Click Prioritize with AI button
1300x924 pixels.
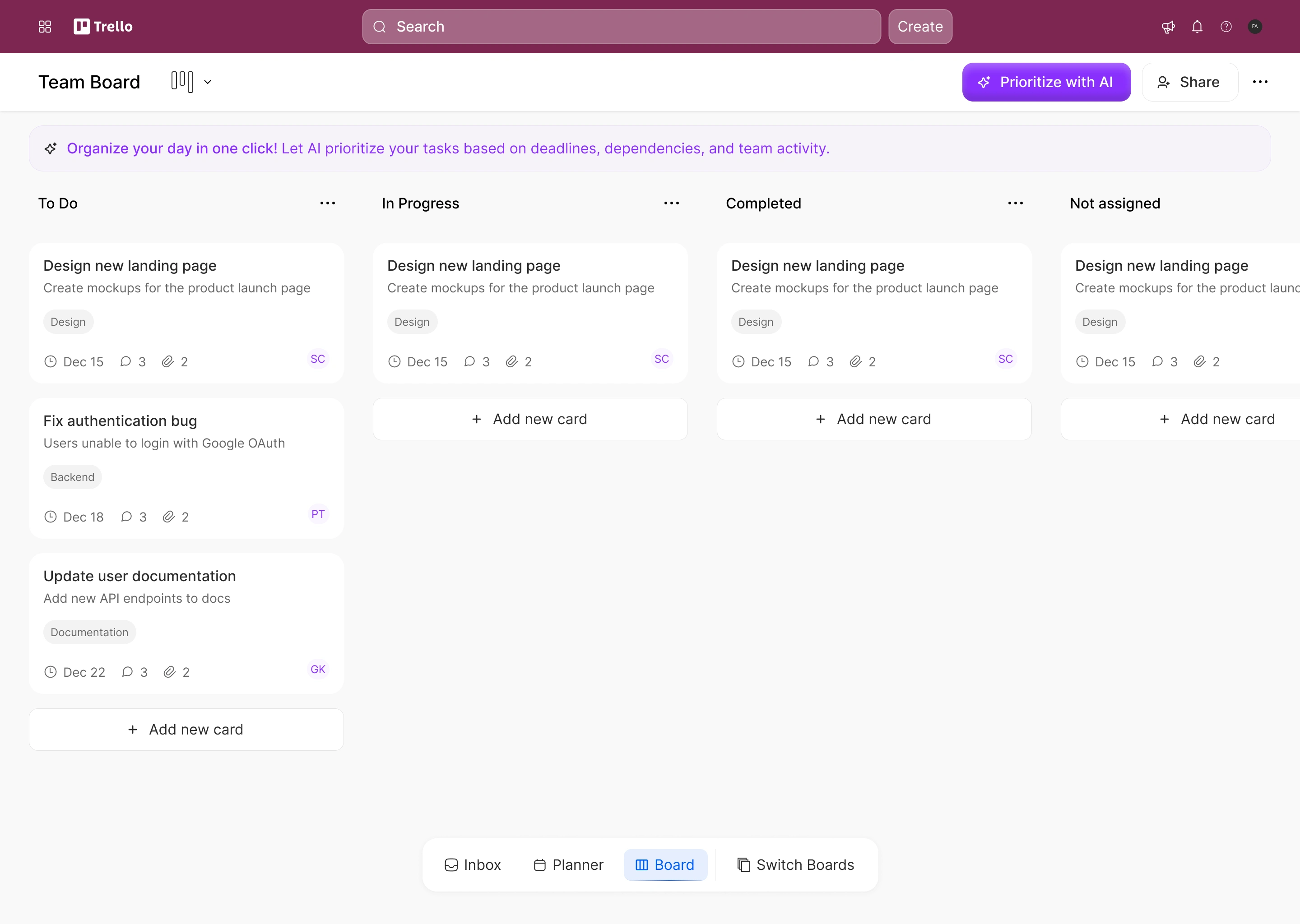[x=1046, y=82]
